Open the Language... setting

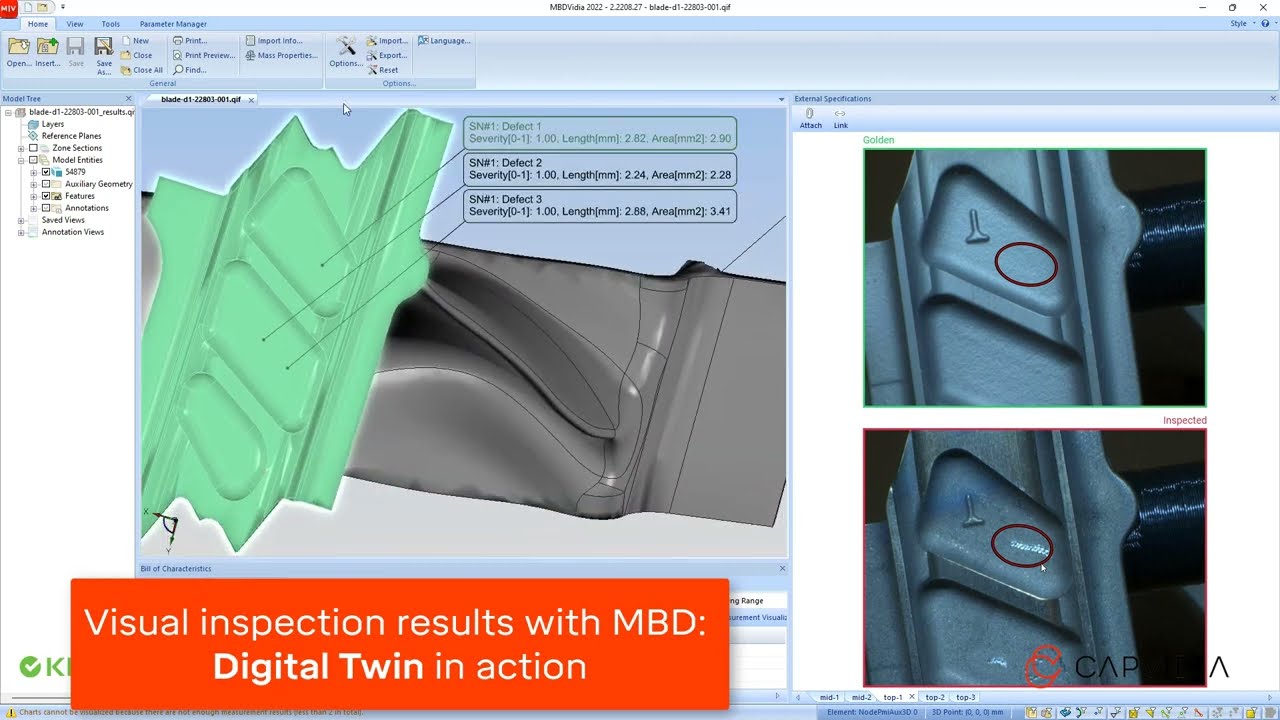(444, 41)
